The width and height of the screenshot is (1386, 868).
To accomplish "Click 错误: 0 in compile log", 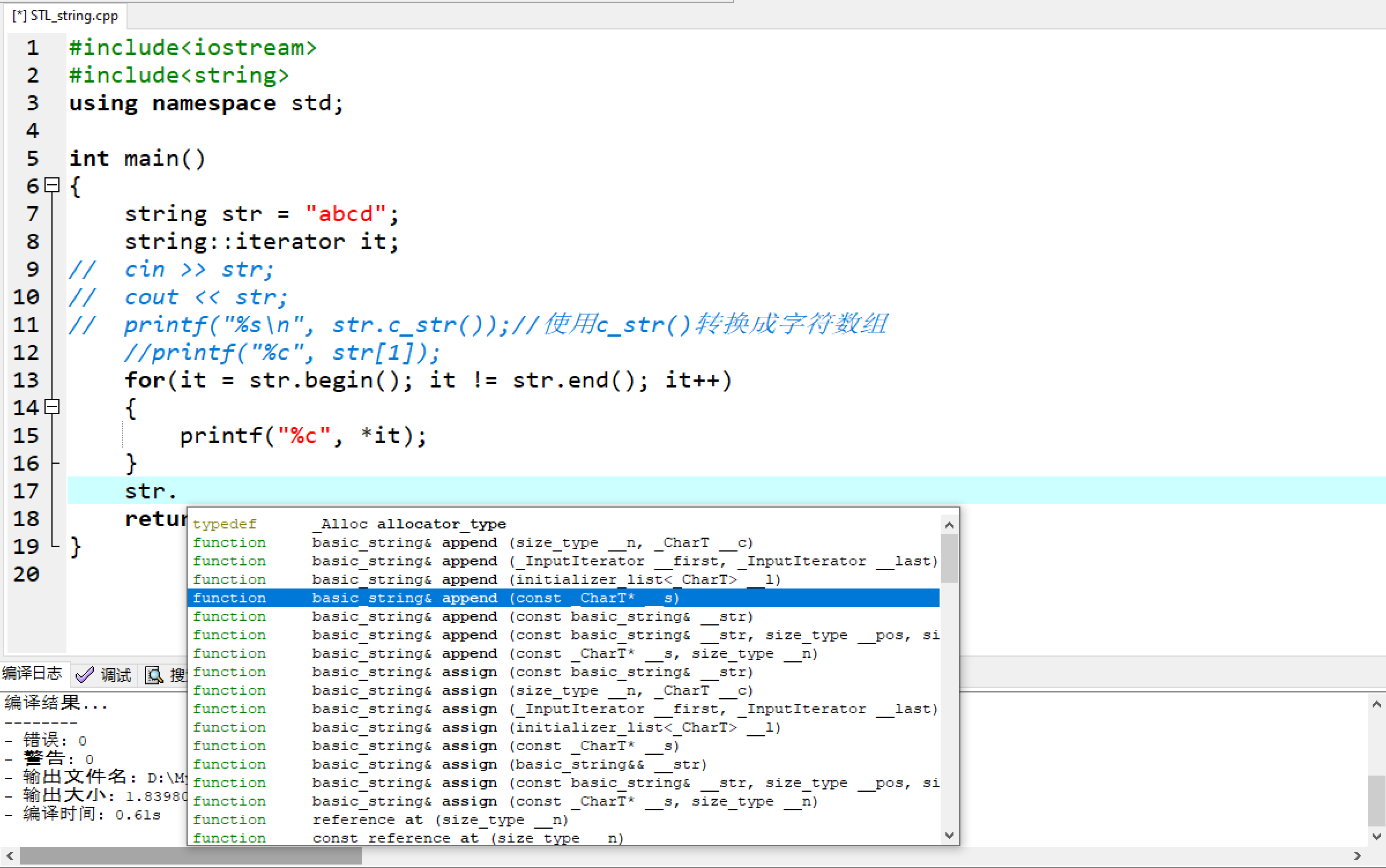I will (46, 740).
